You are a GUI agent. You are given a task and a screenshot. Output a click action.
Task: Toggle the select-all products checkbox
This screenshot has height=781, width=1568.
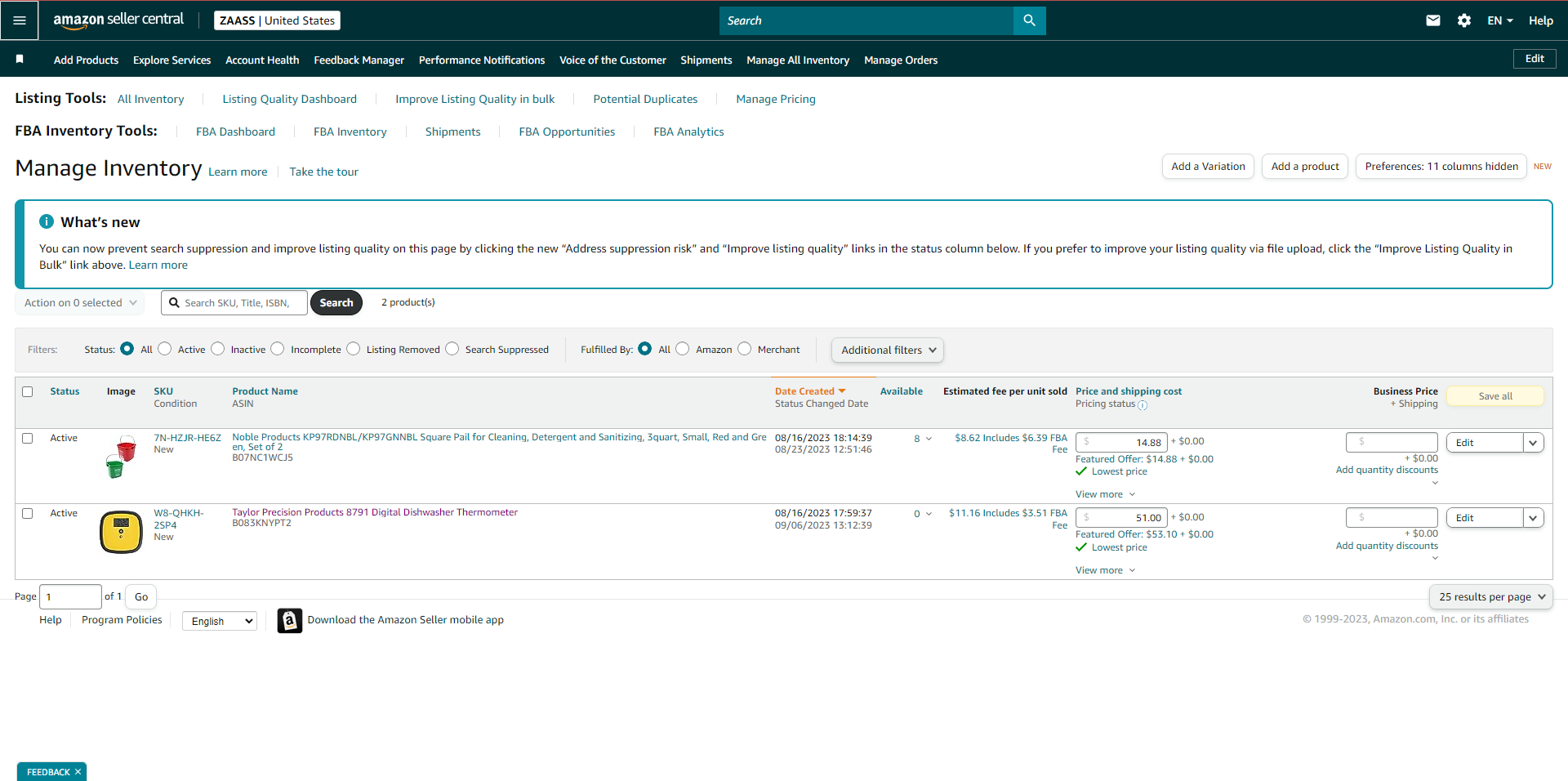(28, 391)
